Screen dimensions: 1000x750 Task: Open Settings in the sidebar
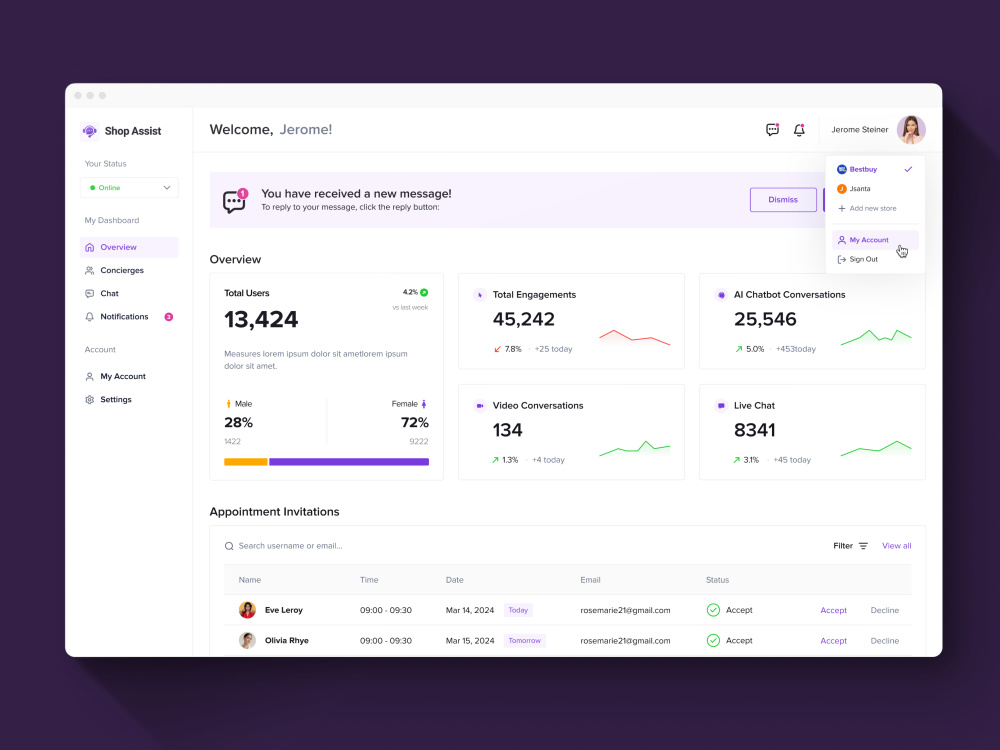coord(129,399)
